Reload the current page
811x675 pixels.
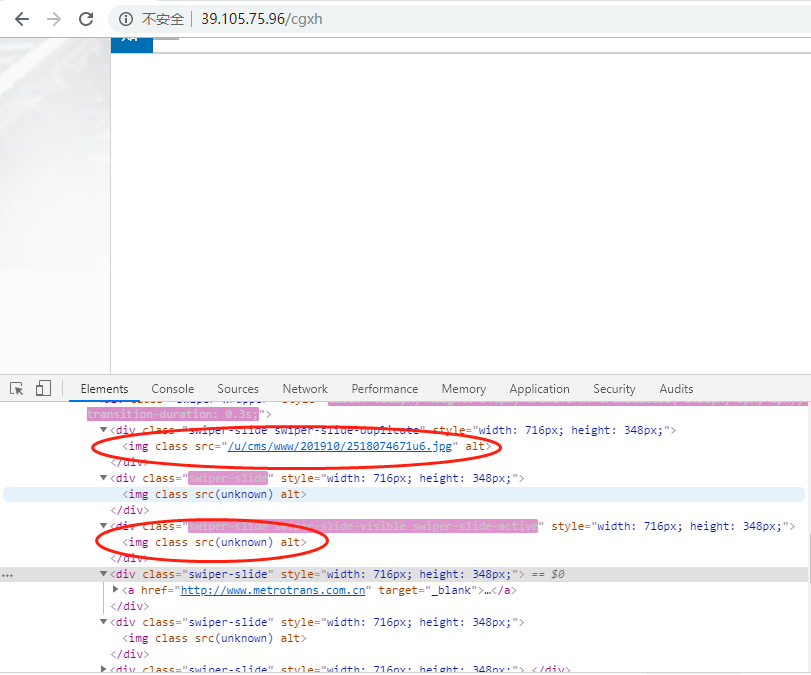tap(86, 19)
